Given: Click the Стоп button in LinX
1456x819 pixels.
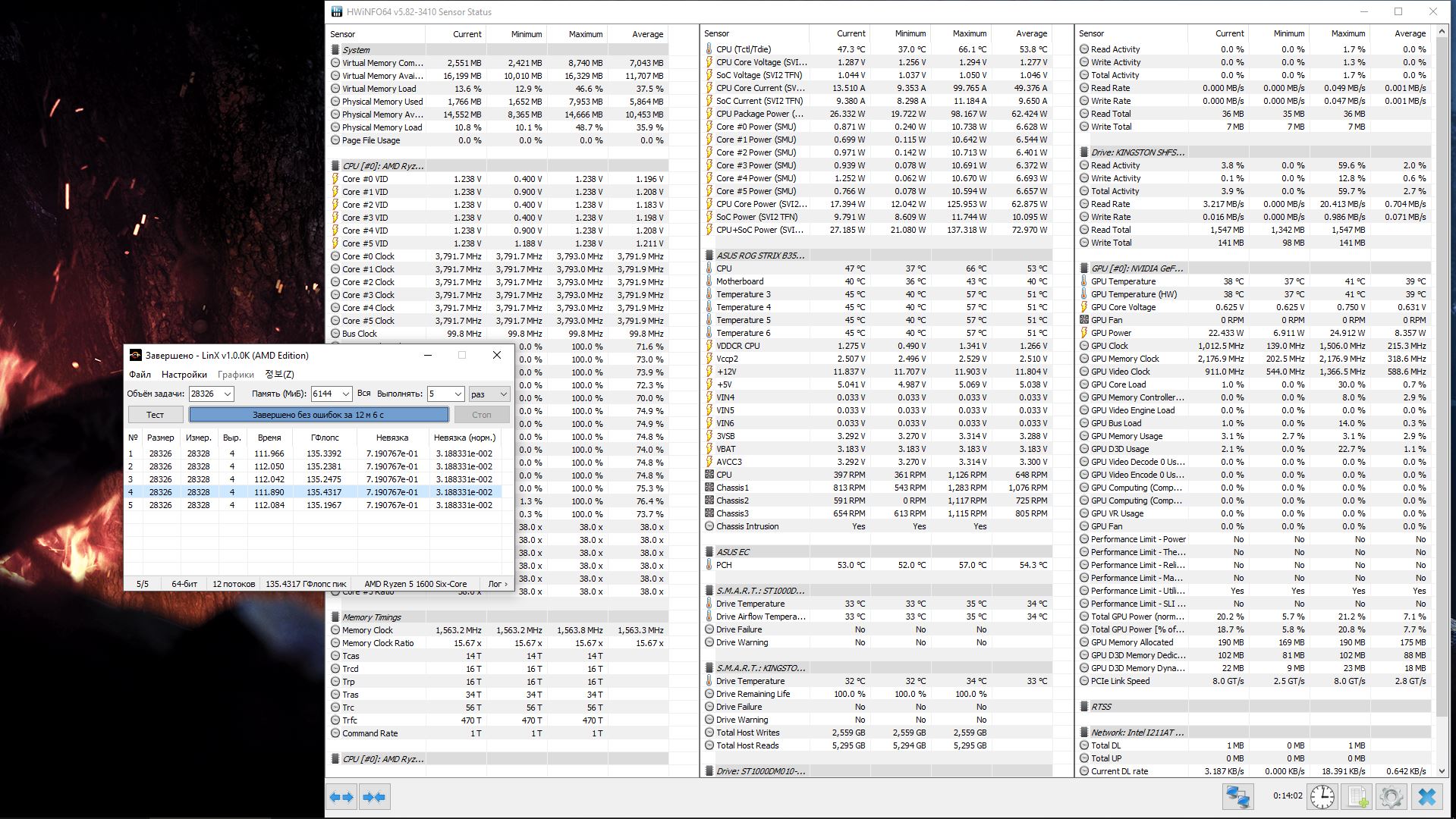Looking at the screenshot, I should (482, 415).
